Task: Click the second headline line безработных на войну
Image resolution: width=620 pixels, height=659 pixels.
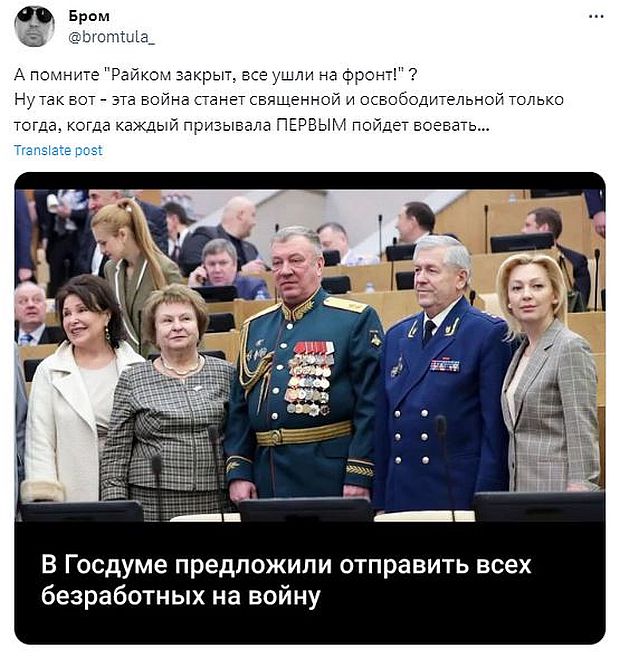Action: pyautogui.click(x=181, y=596)
